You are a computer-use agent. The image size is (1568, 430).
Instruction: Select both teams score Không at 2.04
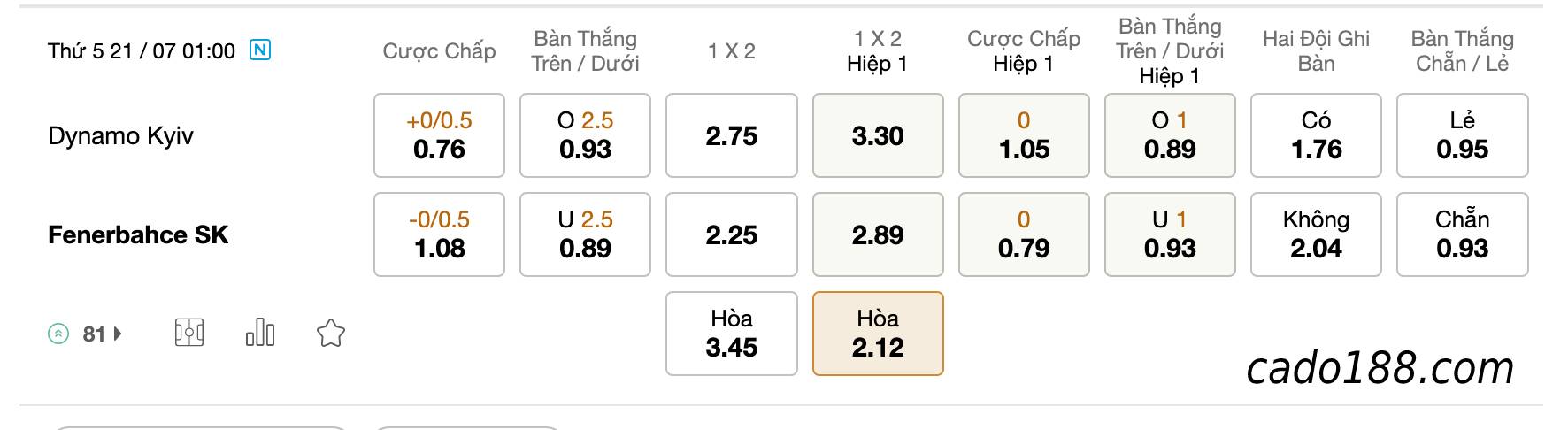[1316, 234]
